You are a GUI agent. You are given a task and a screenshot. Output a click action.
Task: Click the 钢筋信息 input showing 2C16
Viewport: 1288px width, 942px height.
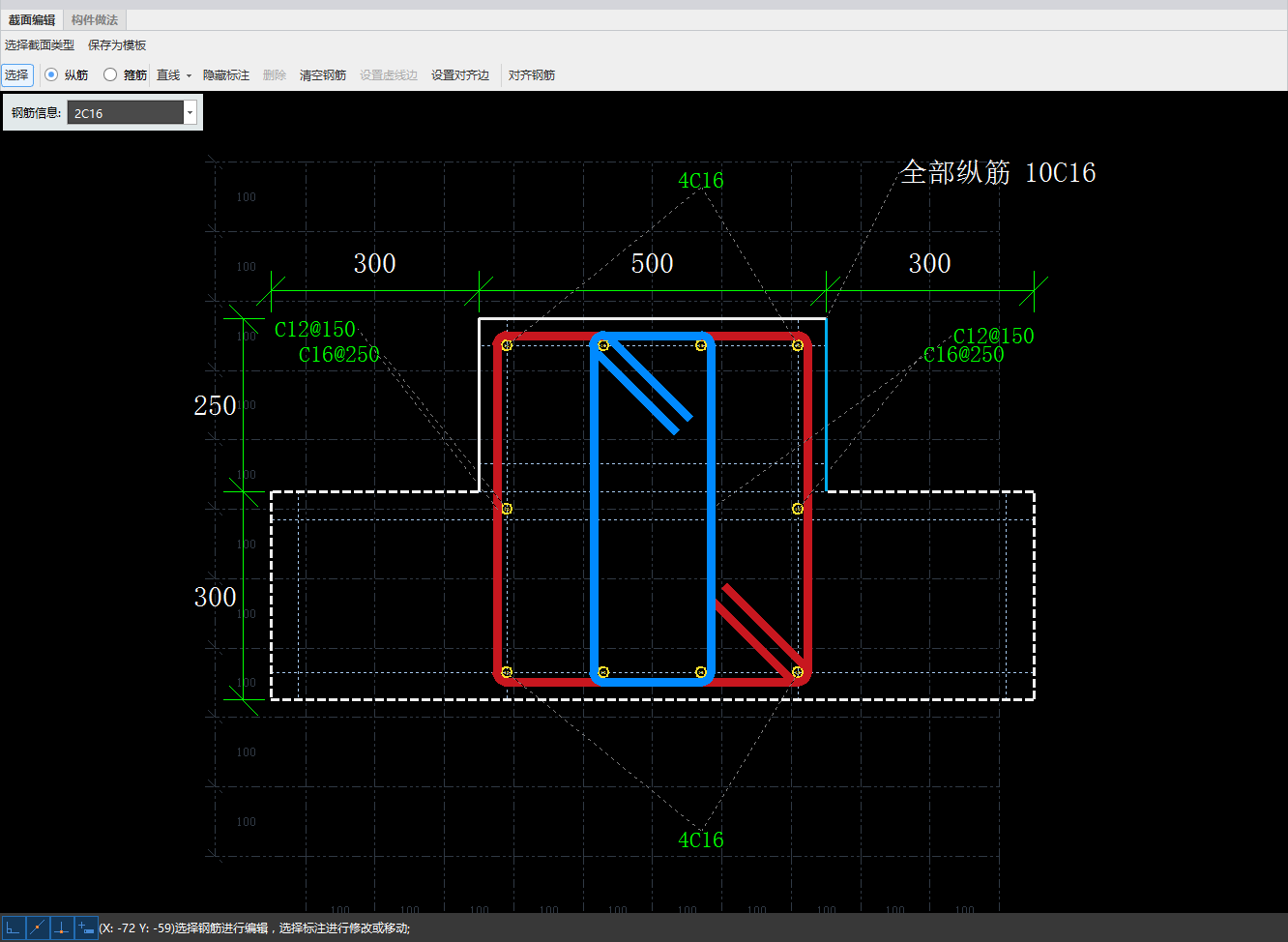126,113
